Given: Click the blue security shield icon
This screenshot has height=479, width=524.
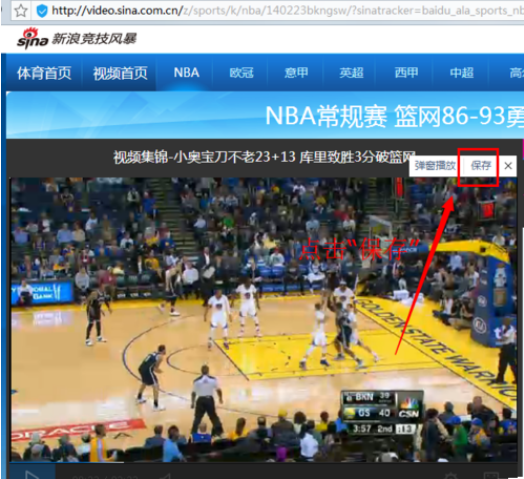Looking at the screenshot, I should 42,11.
